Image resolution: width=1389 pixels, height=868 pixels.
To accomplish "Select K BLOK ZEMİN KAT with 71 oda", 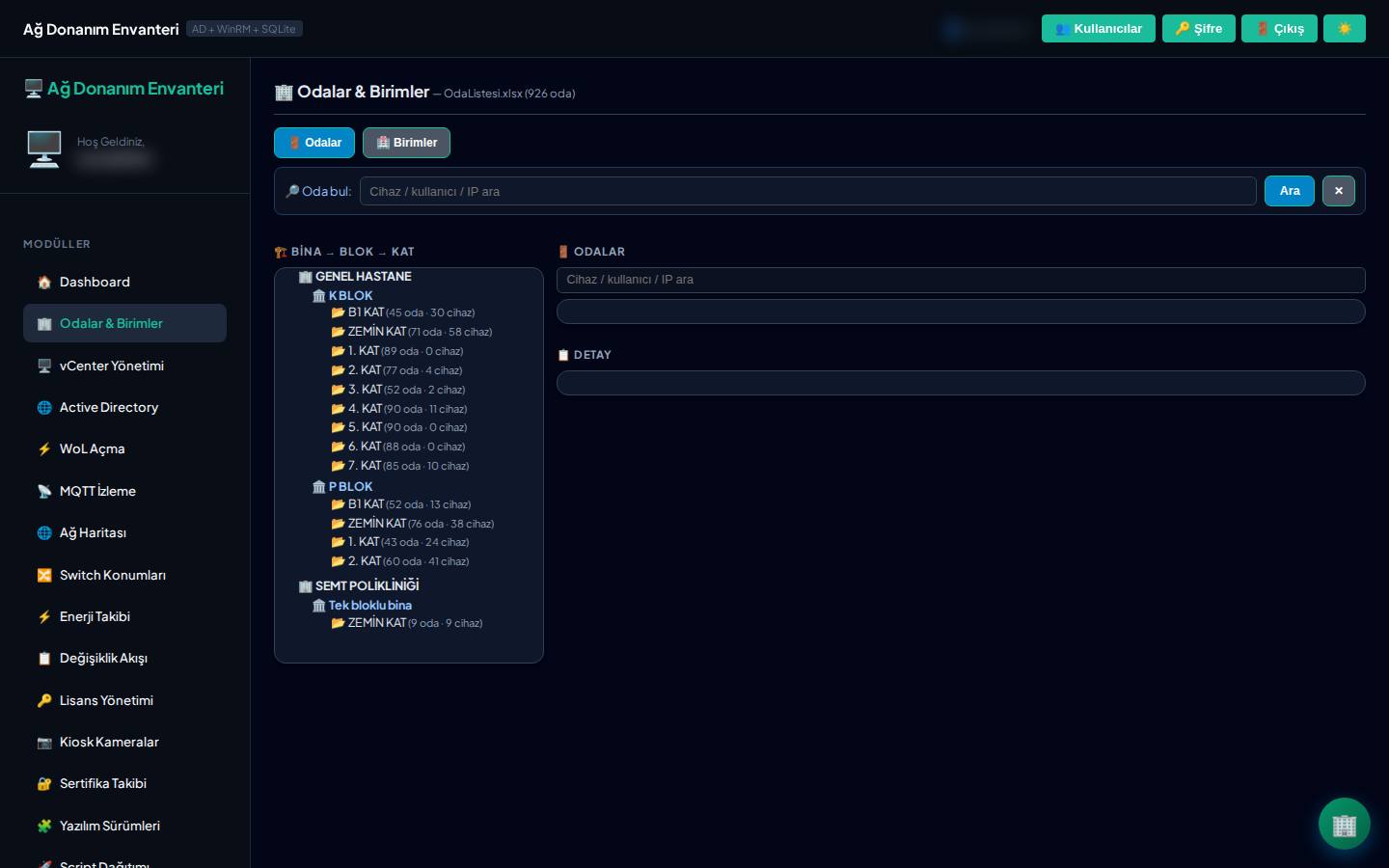I will (412, 332).
